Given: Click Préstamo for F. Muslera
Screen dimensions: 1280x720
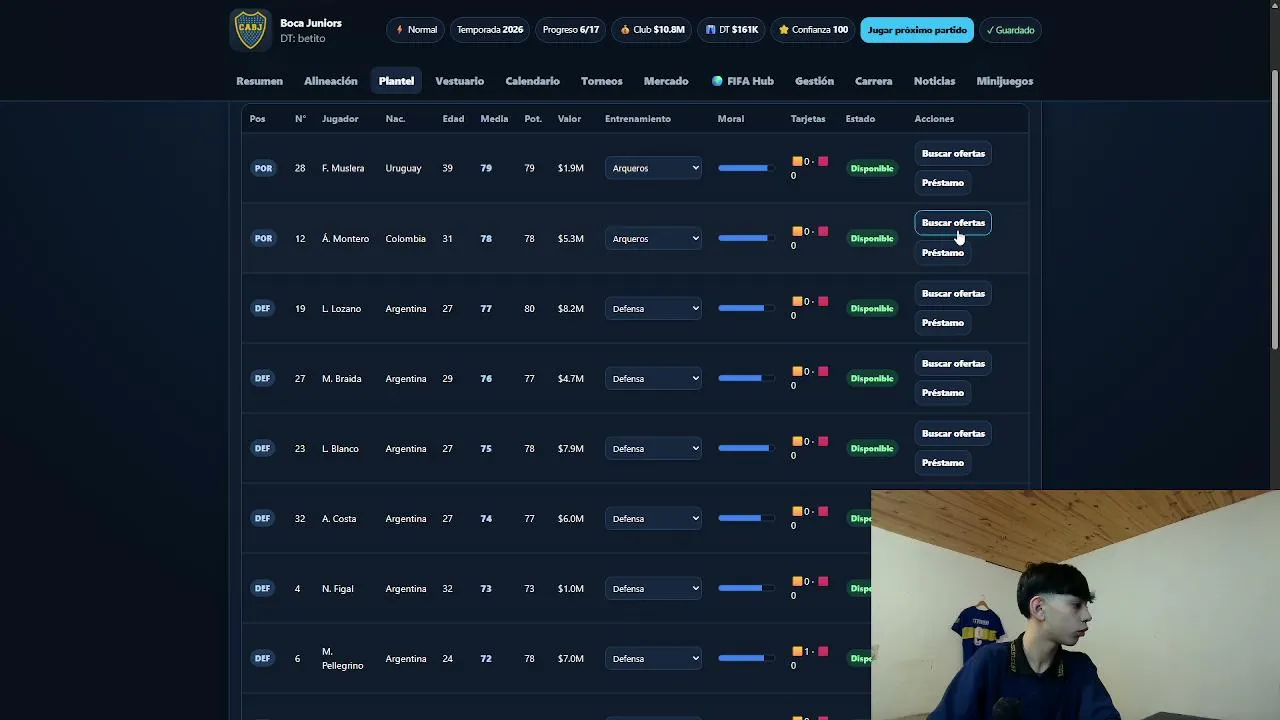Looking at the screenshot, I should click(943, 182).
